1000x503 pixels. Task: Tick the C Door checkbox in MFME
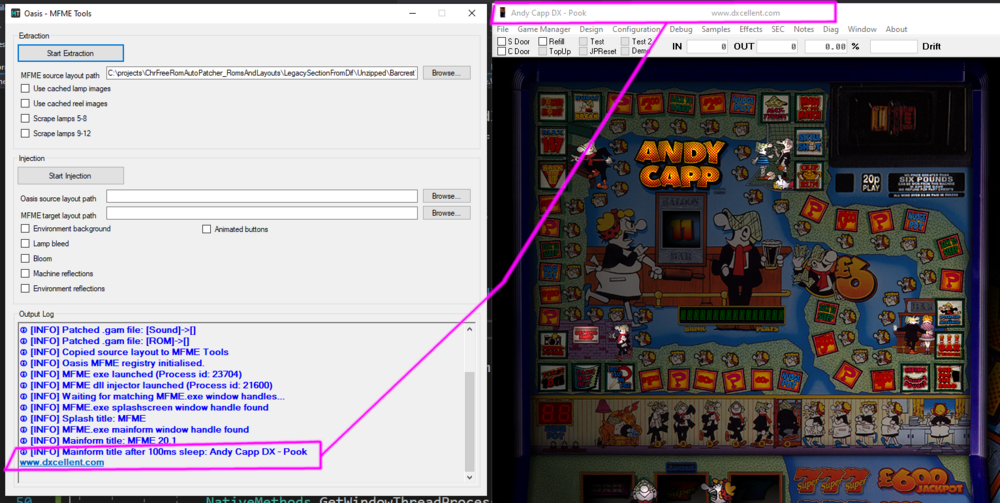(x=501, y=51)
